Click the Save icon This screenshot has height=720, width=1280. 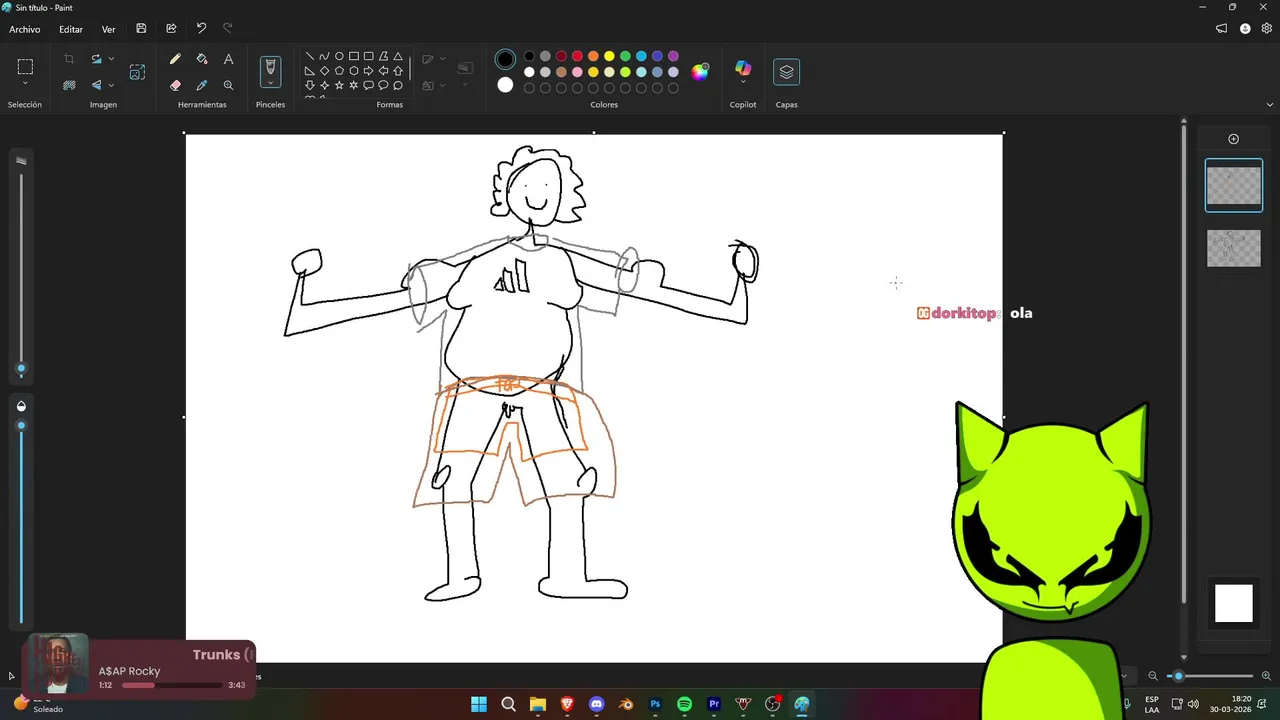click(141, 29)
